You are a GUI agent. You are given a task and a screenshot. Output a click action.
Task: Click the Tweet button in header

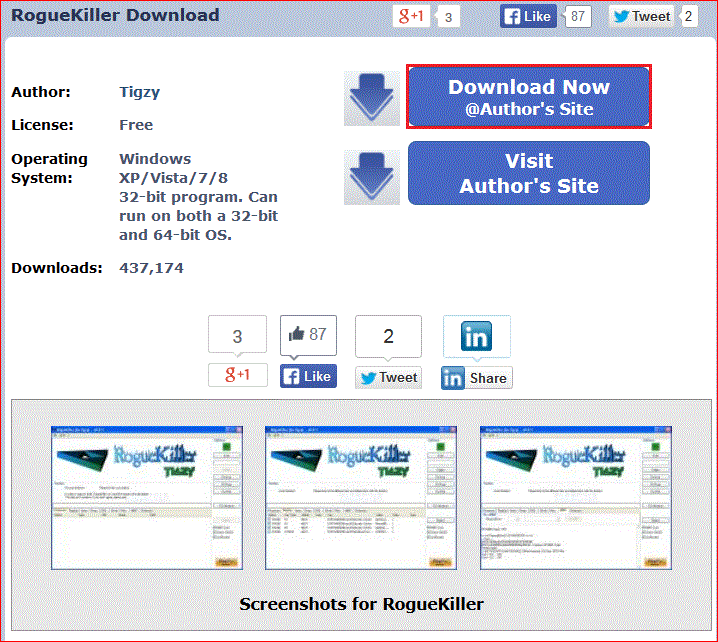click(x=642, y=16)
